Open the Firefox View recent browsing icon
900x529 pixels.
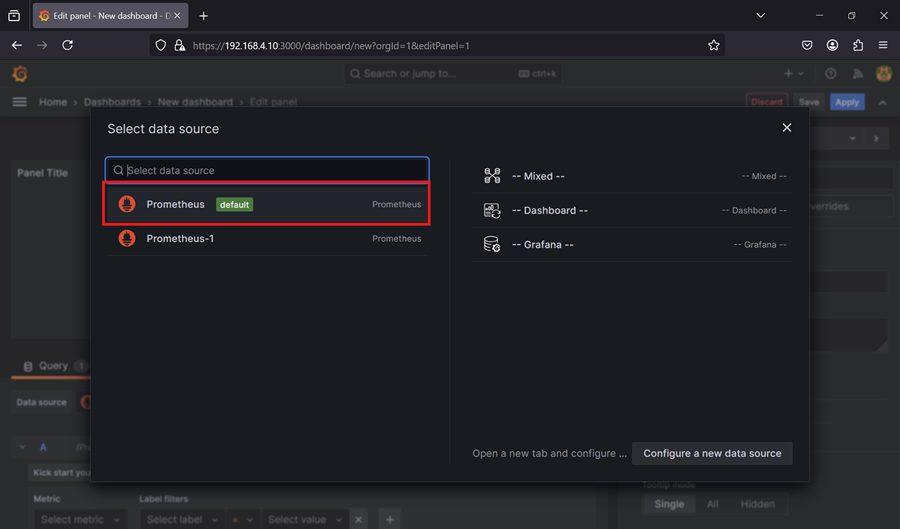(14, 15)
